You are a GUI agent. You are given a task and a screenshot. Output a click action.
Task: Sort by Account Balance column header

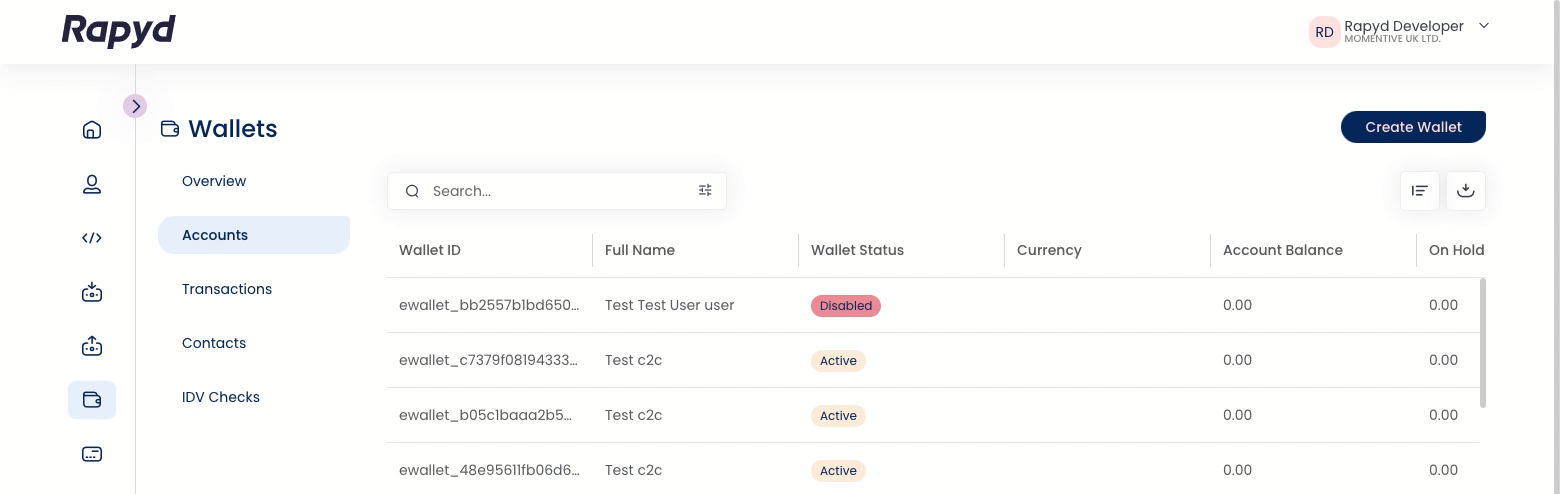coord(1283,250)
